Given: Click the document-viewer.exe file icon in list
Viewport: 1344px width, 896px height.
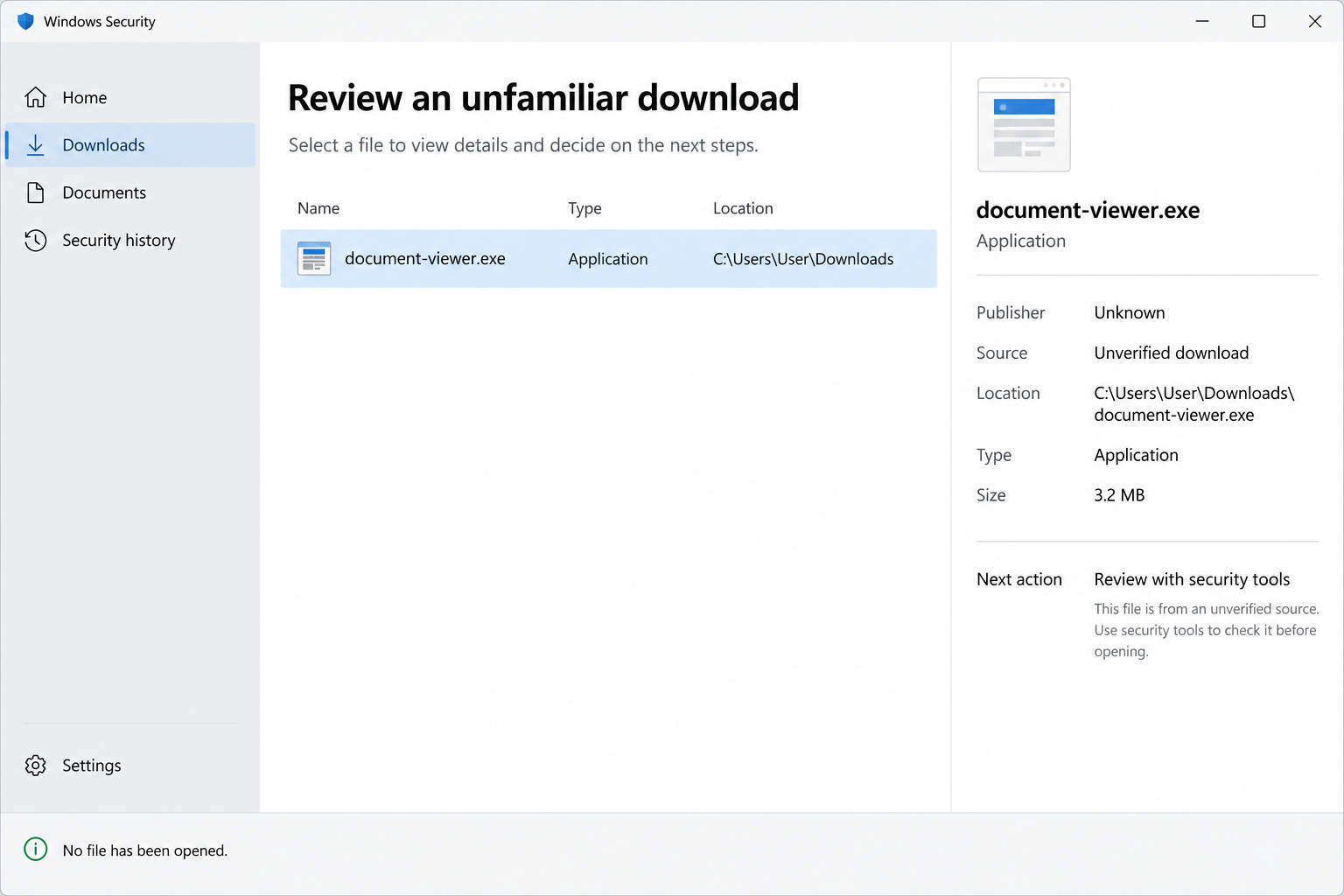Looking at the screenshot, I should tap(314, 259).
